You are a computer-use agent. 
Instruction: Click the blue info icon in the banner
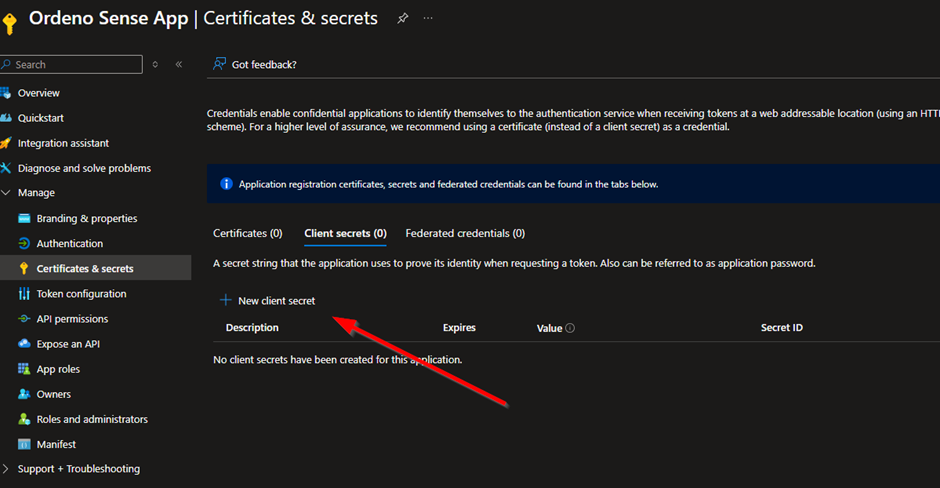pos(226,183)
